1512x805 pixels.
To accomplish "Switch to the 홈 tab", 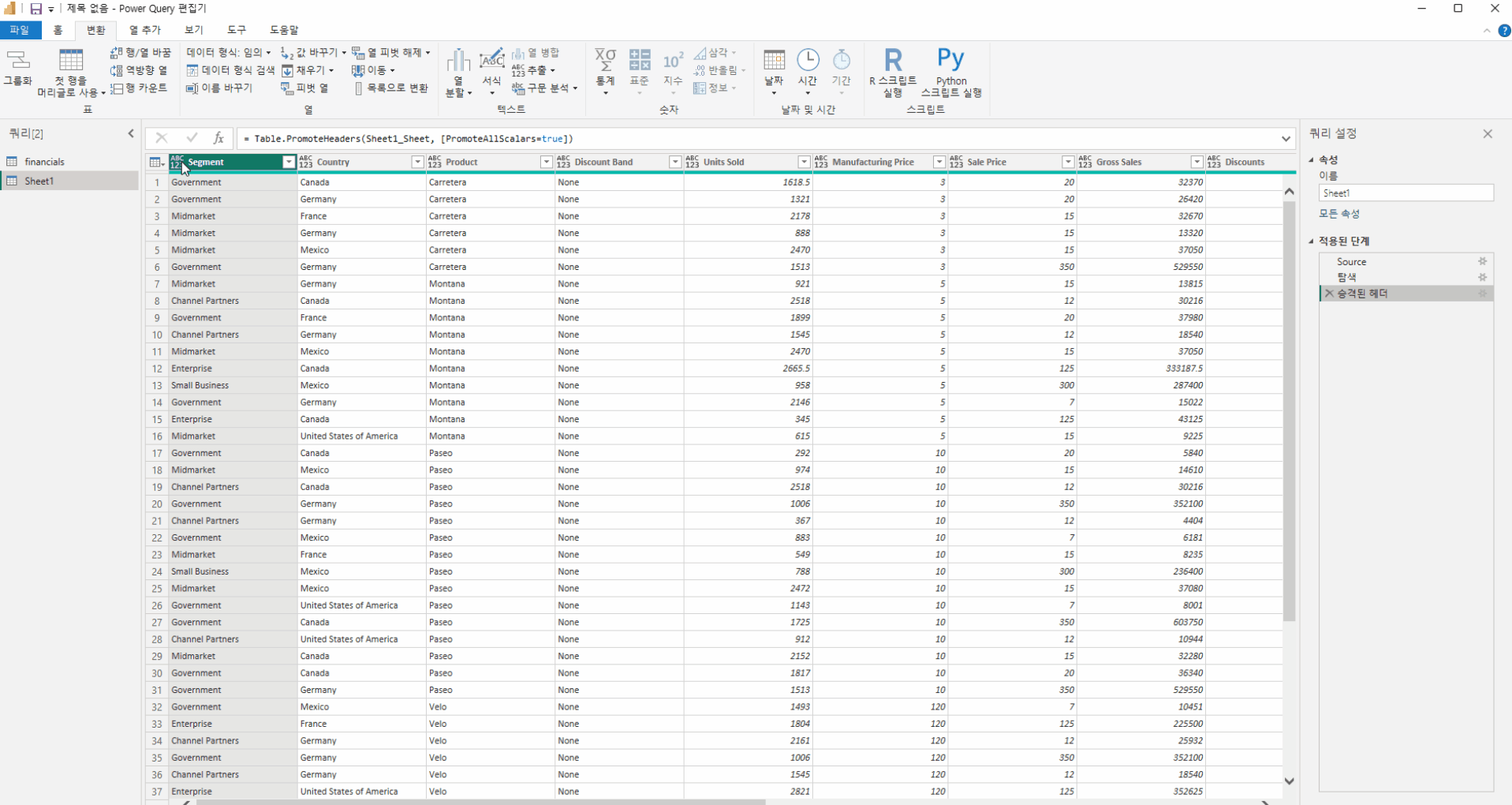I will click(x=58, y=30).
